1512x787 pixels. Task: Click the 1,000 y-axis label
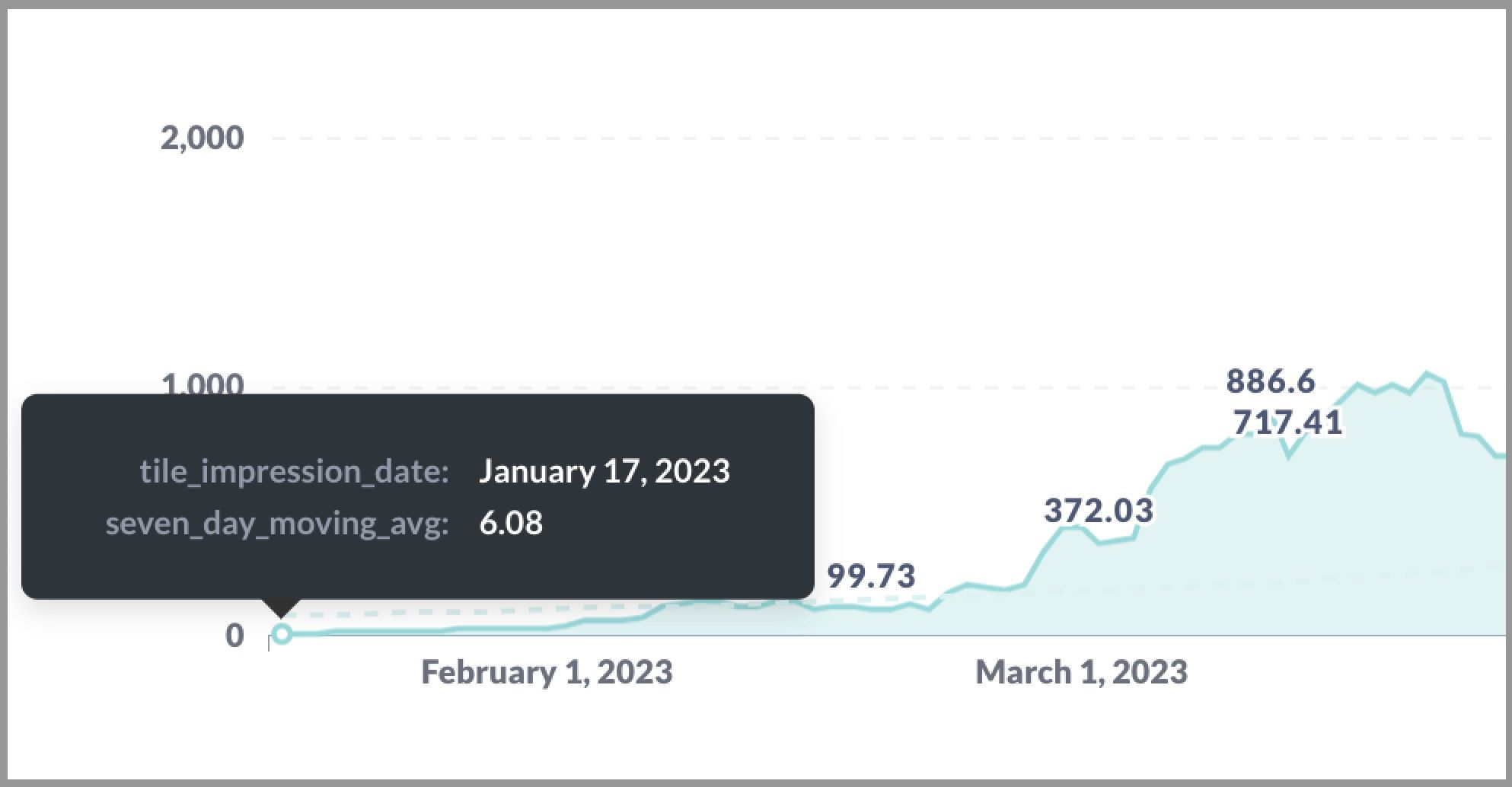202,384
